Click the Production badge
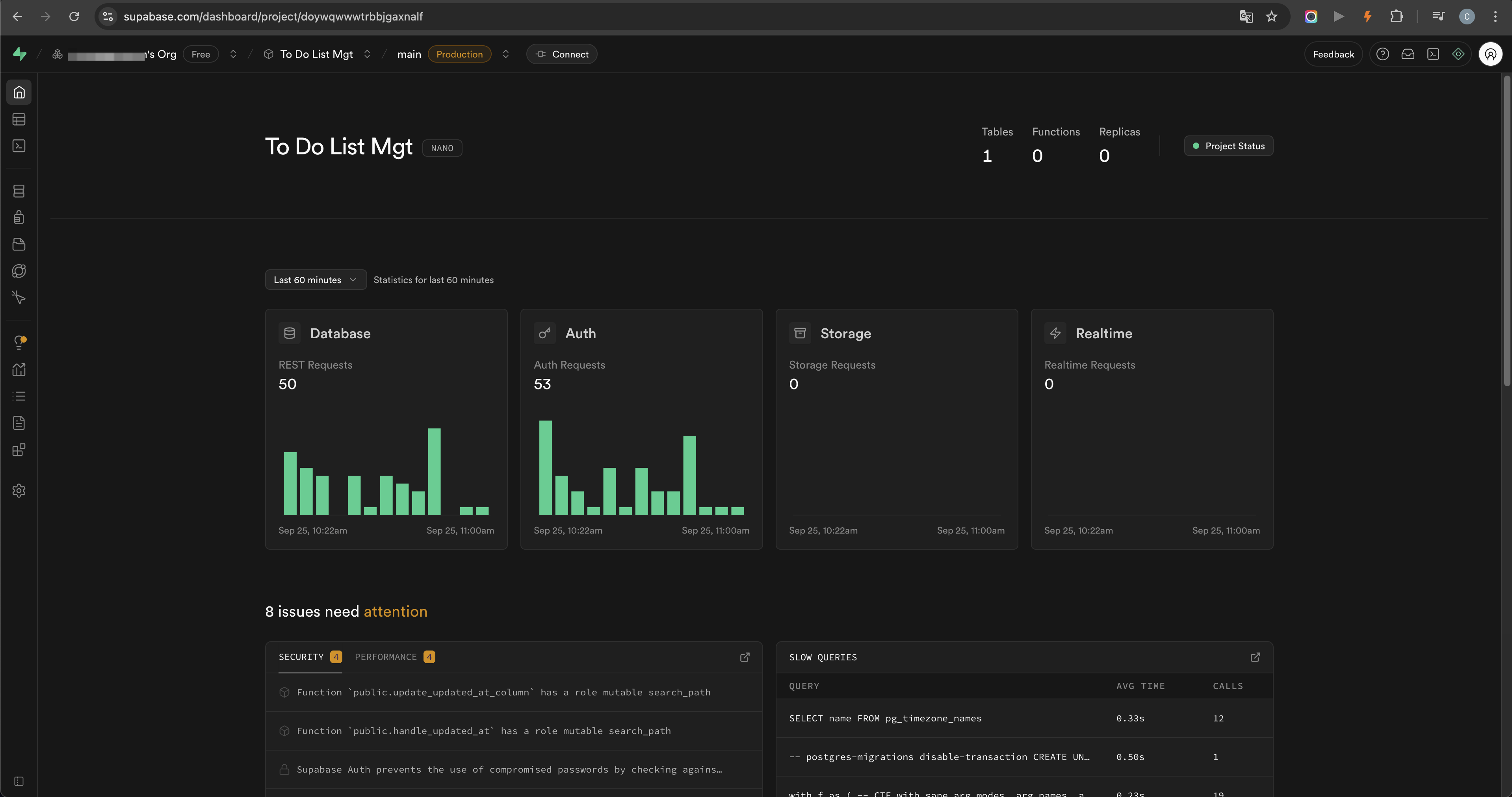The image size is (1512, 797). coord(460,54)
